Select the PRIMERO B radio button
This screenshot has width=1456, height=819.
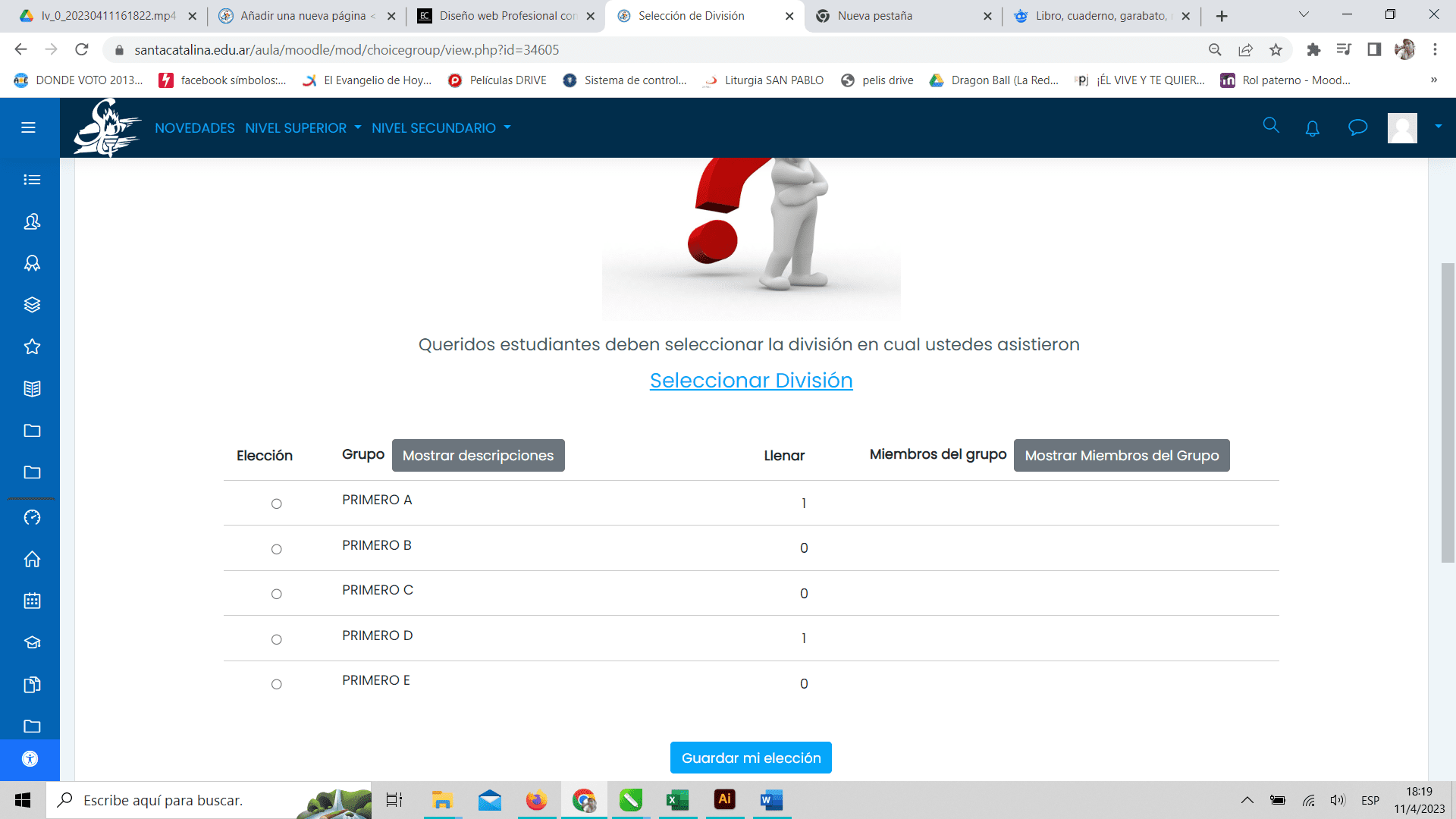click(277, 549)
